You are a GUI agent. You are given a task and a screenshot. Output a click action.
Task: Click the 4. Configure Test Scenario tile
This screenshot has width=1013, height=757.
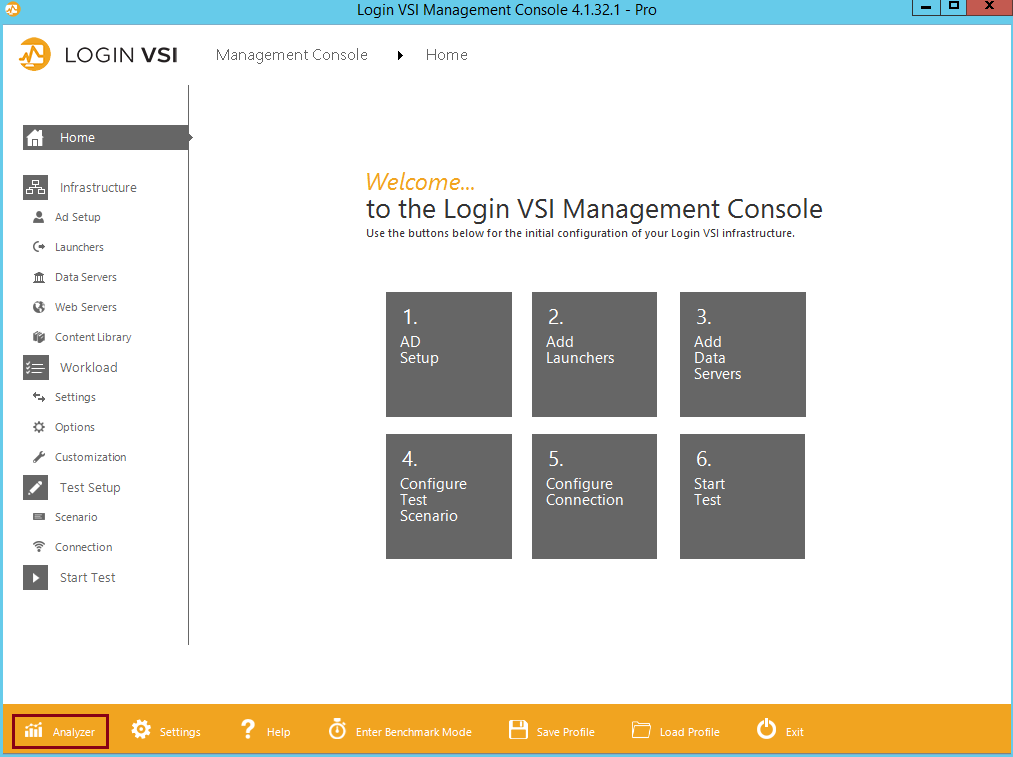pyautogui.click(x=449, y=496)
